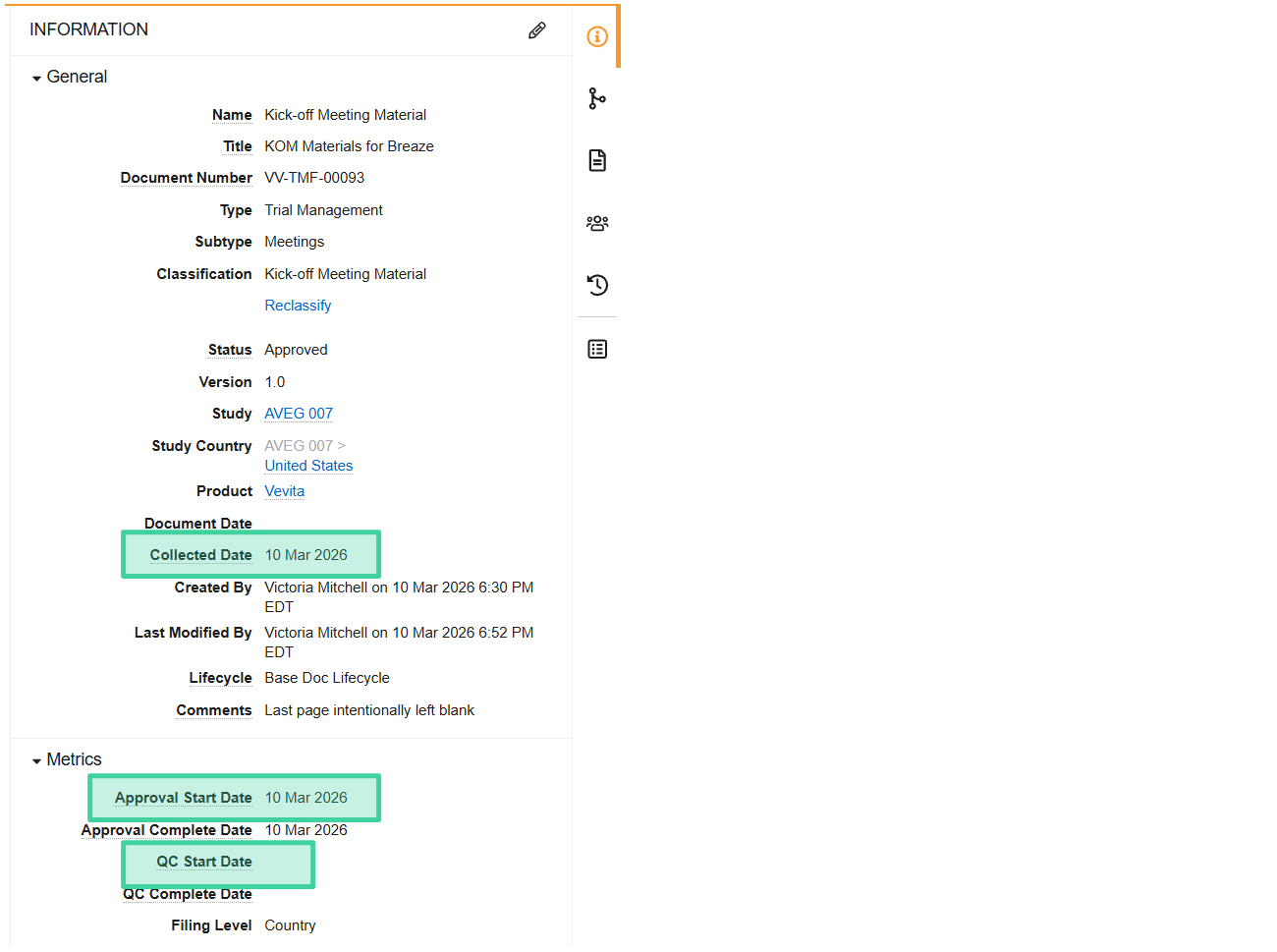Open the checklist panel at the sidebar bottom
Viewport: 1277px width, 952px height.
click(x=596, y=348)
